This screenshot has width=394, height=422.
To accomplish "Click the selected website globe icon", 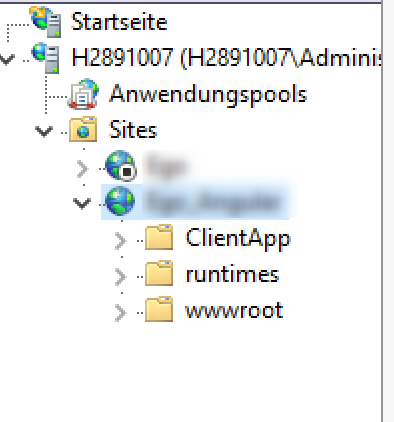I will 120,201.
